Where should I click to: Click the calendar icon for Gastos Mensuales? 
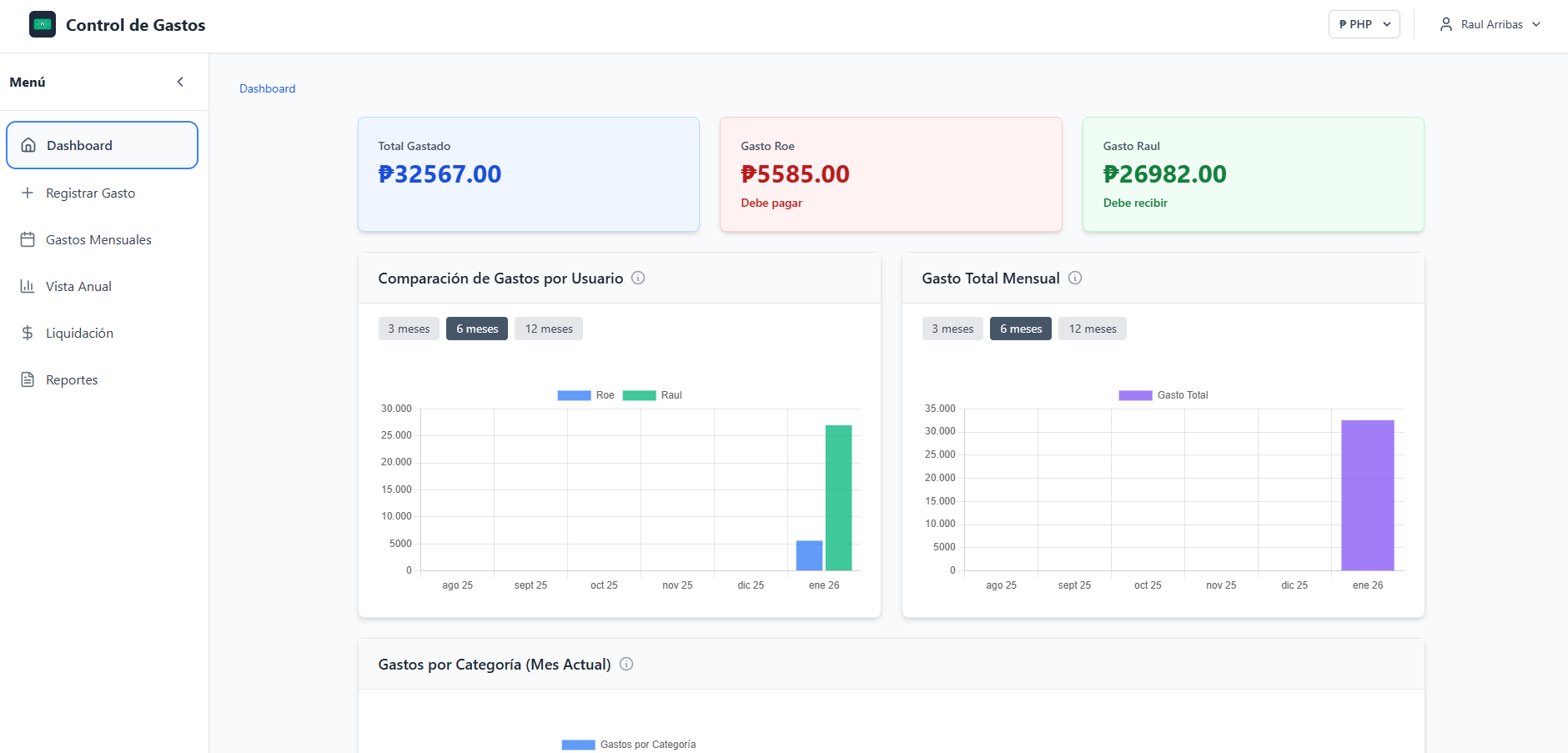pos(28,239)
